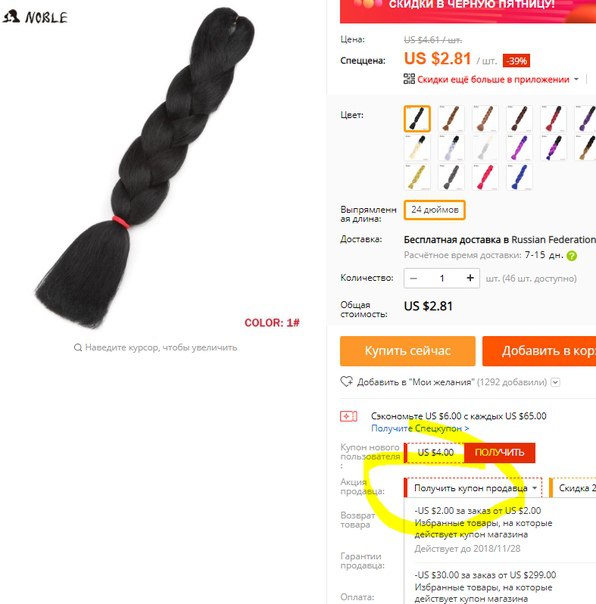The width and height of the screenshot is (596, 604).
Task: Select the blue braid color option
Action: 519,177
